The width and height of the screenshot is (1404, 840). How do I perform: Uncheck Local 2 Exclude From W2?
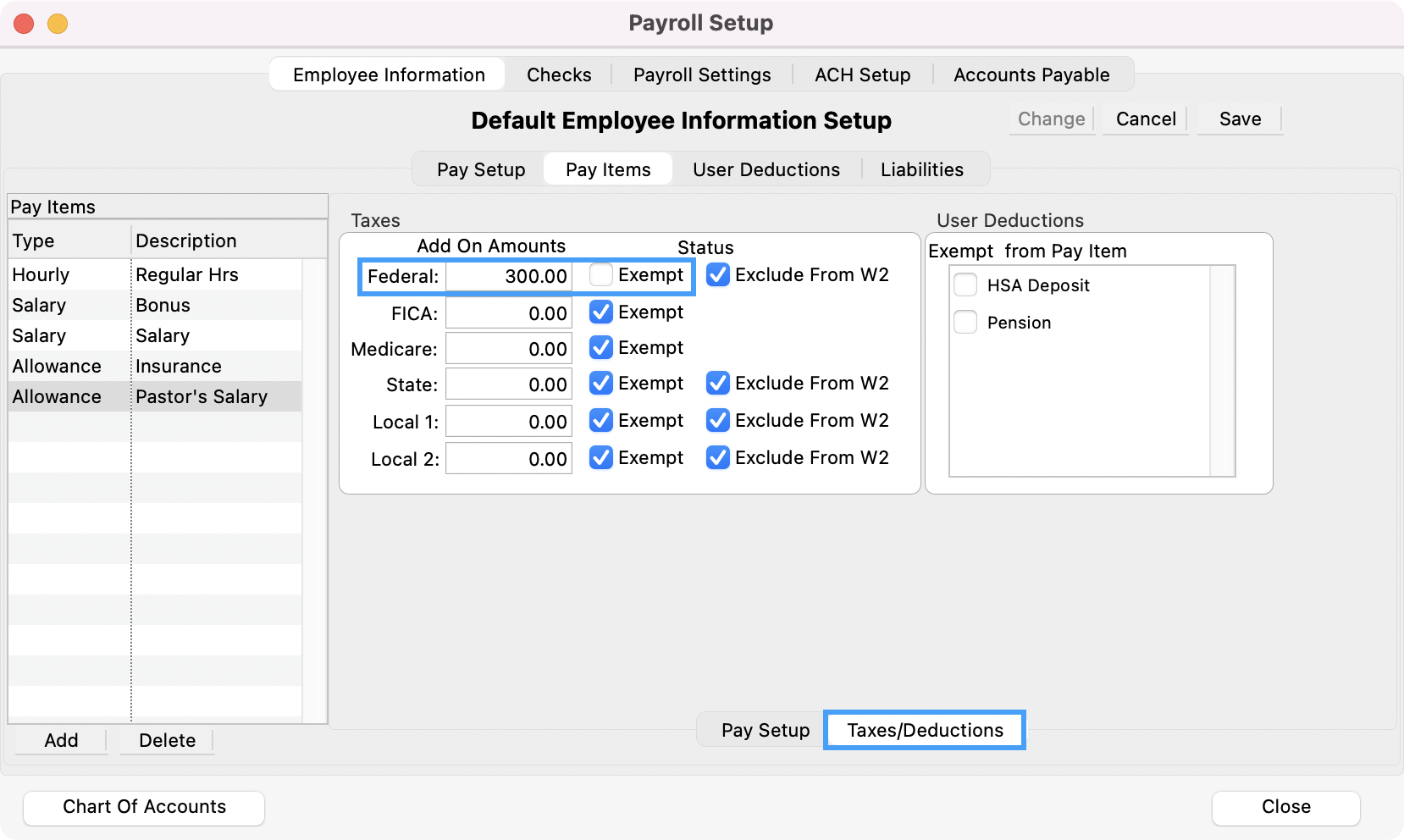click(x=718, y=458)
